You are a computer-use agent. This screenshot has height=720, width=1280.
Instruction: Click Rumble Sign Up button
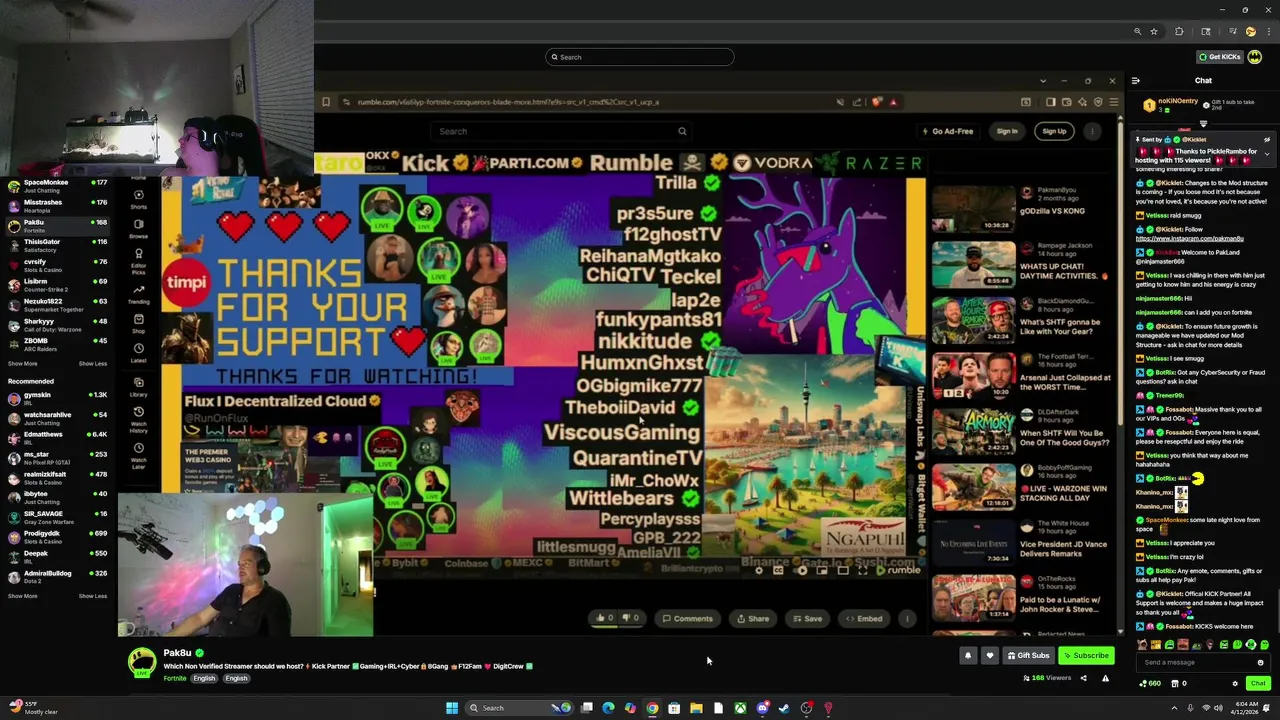tap(1054, 131)
